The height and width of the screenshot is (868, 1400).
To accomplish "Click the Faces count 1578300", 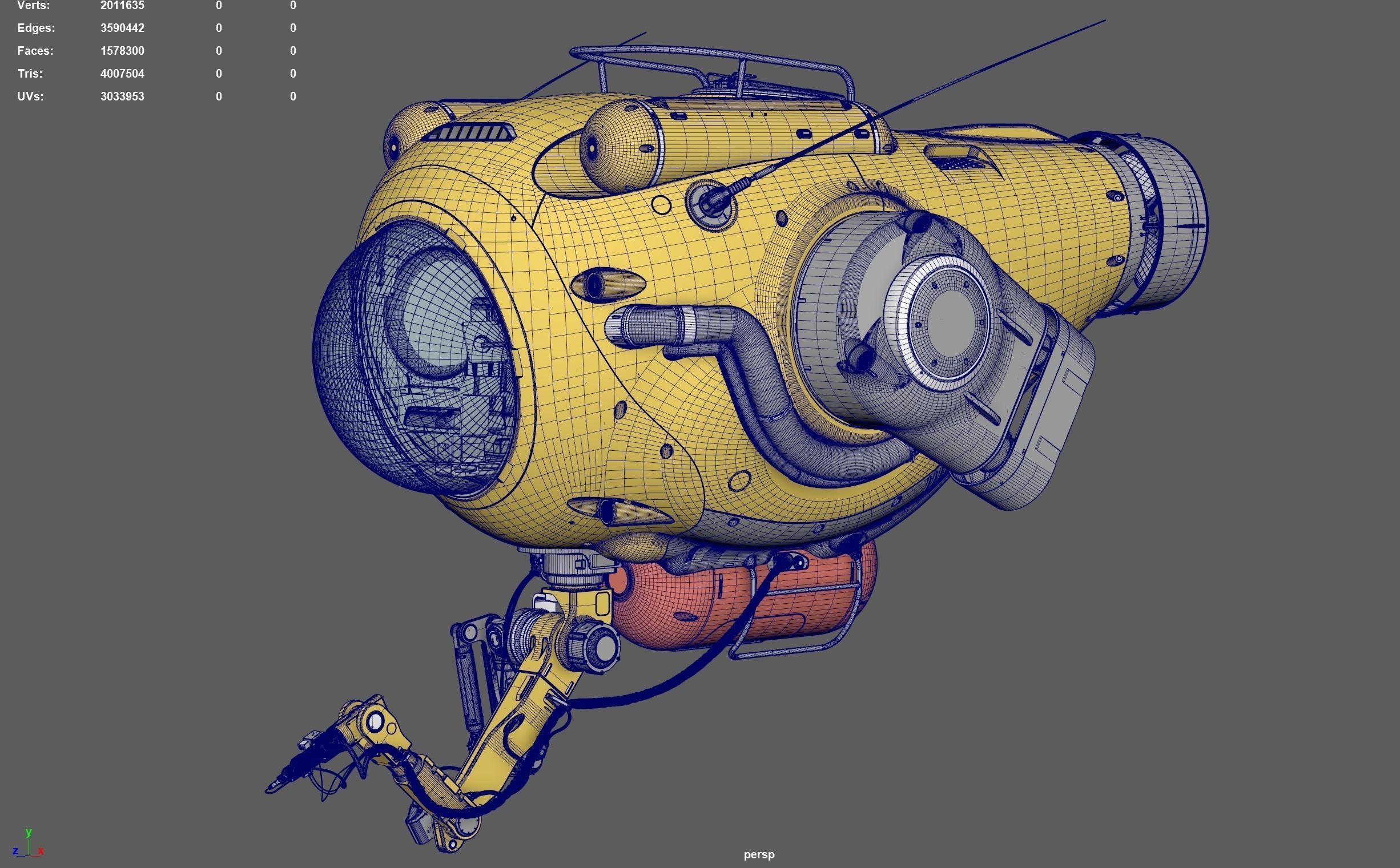I will [122, 51].
